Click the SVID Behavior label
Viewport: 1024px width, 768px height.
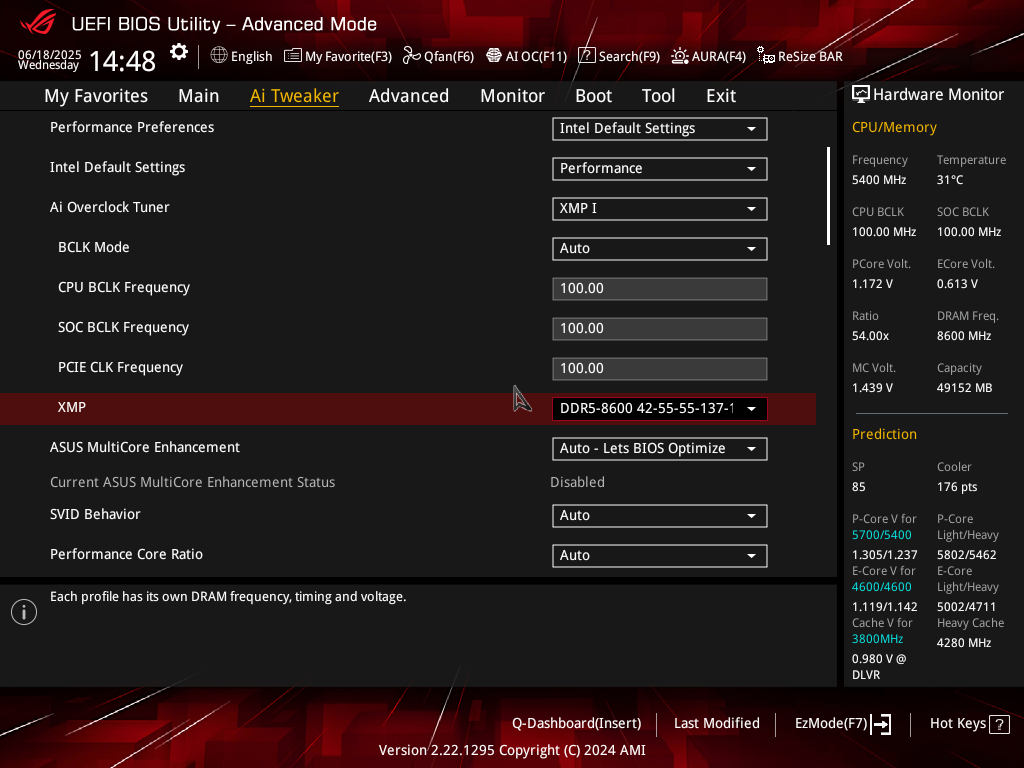(95, 515)
